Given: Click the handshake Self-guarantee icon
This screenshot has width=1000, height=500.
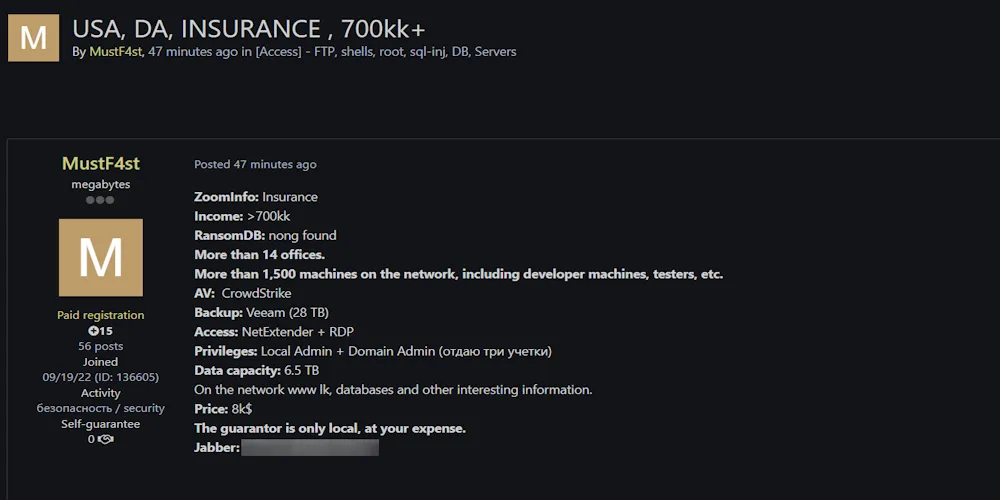Looking at the screenshot, I should point(105,439).
